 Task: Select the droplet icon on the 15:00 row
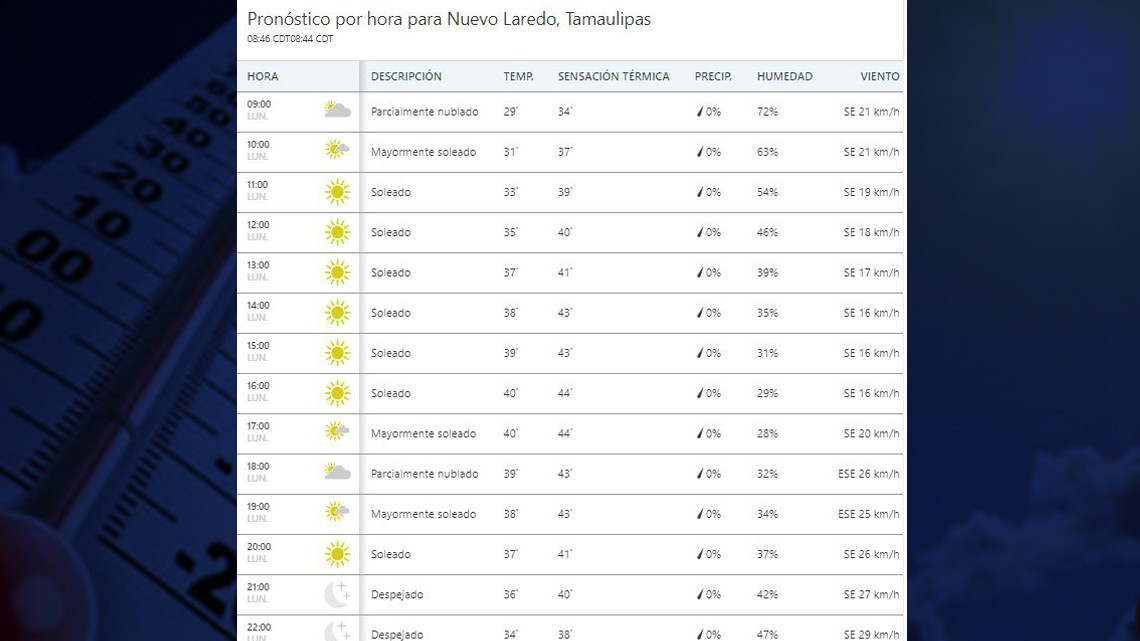pos(700,352)
